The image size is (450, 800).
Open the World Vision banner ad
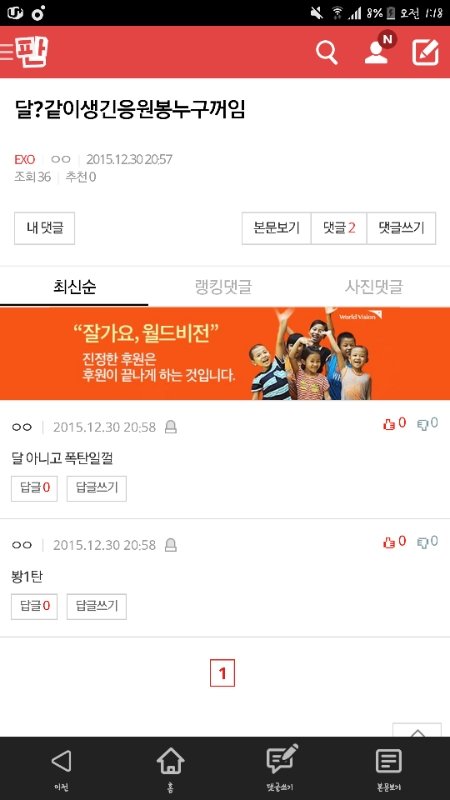click(x=225, y=354)
